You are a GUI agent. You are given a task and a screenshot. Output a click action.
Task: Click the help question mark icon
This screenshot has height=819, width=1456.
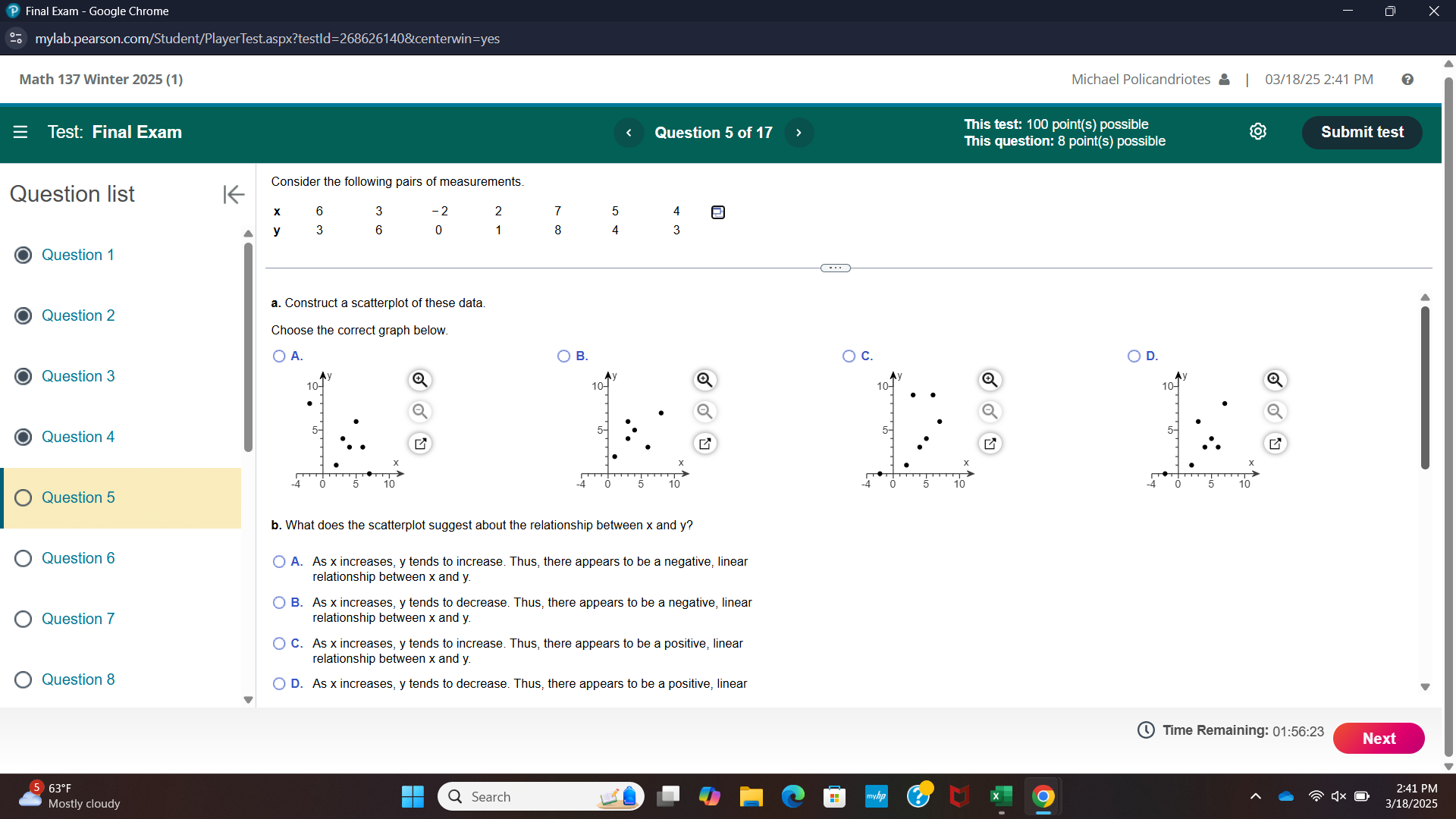click(x=1407, y=80)
